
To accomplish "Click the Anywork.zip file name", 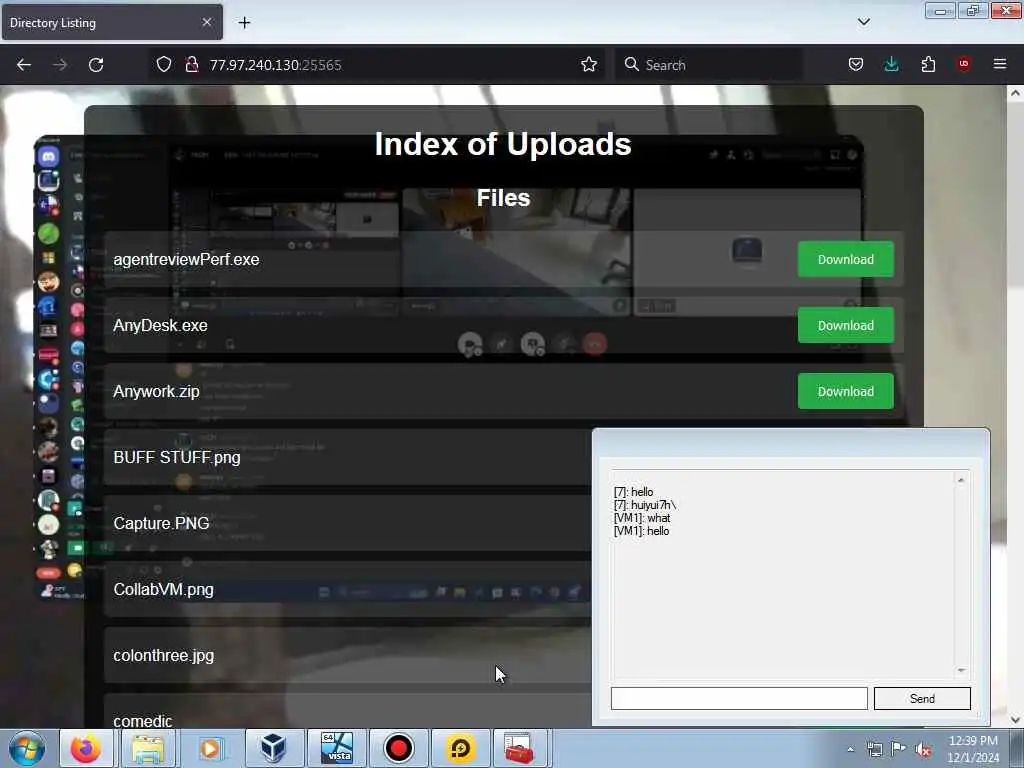I will (156, 391).
